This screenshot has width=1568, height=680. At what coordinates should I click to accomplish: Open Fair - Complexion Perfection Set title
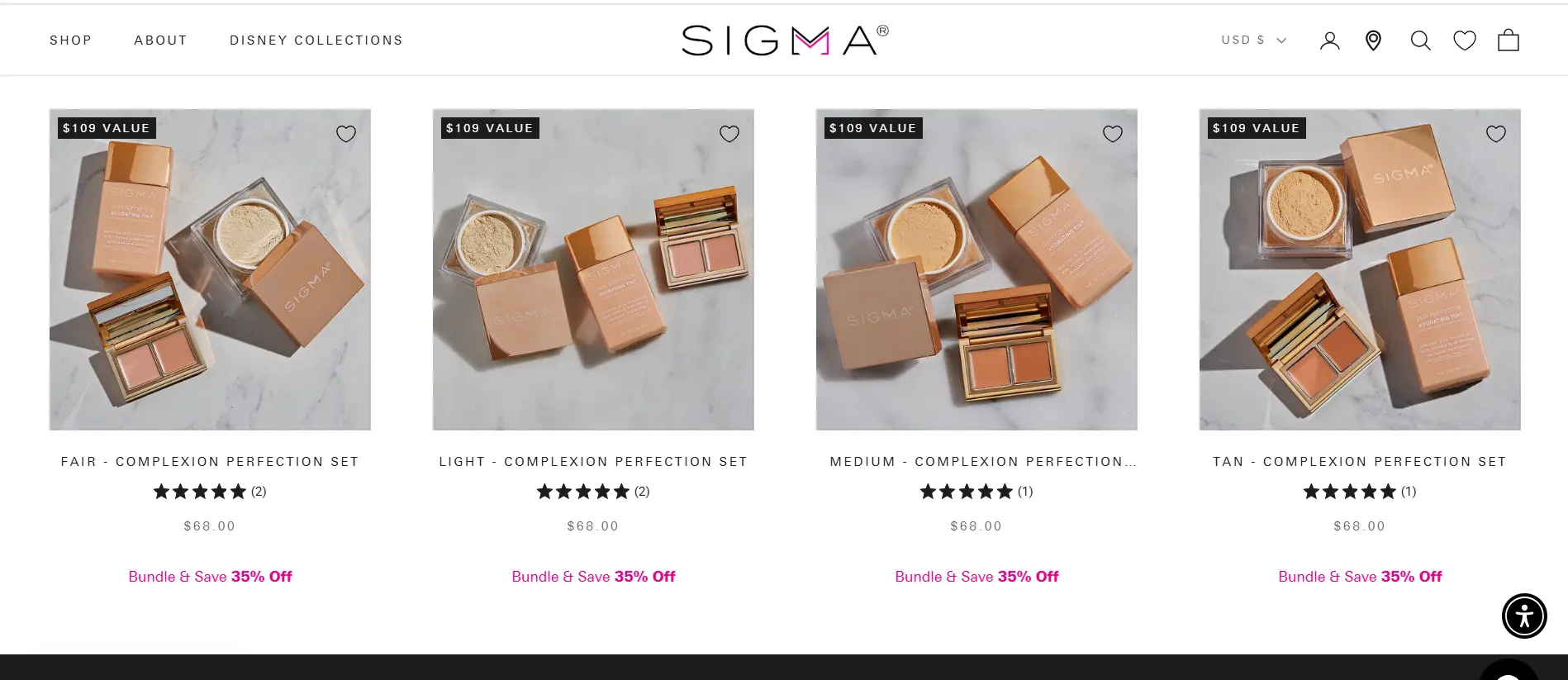[210, 462]
